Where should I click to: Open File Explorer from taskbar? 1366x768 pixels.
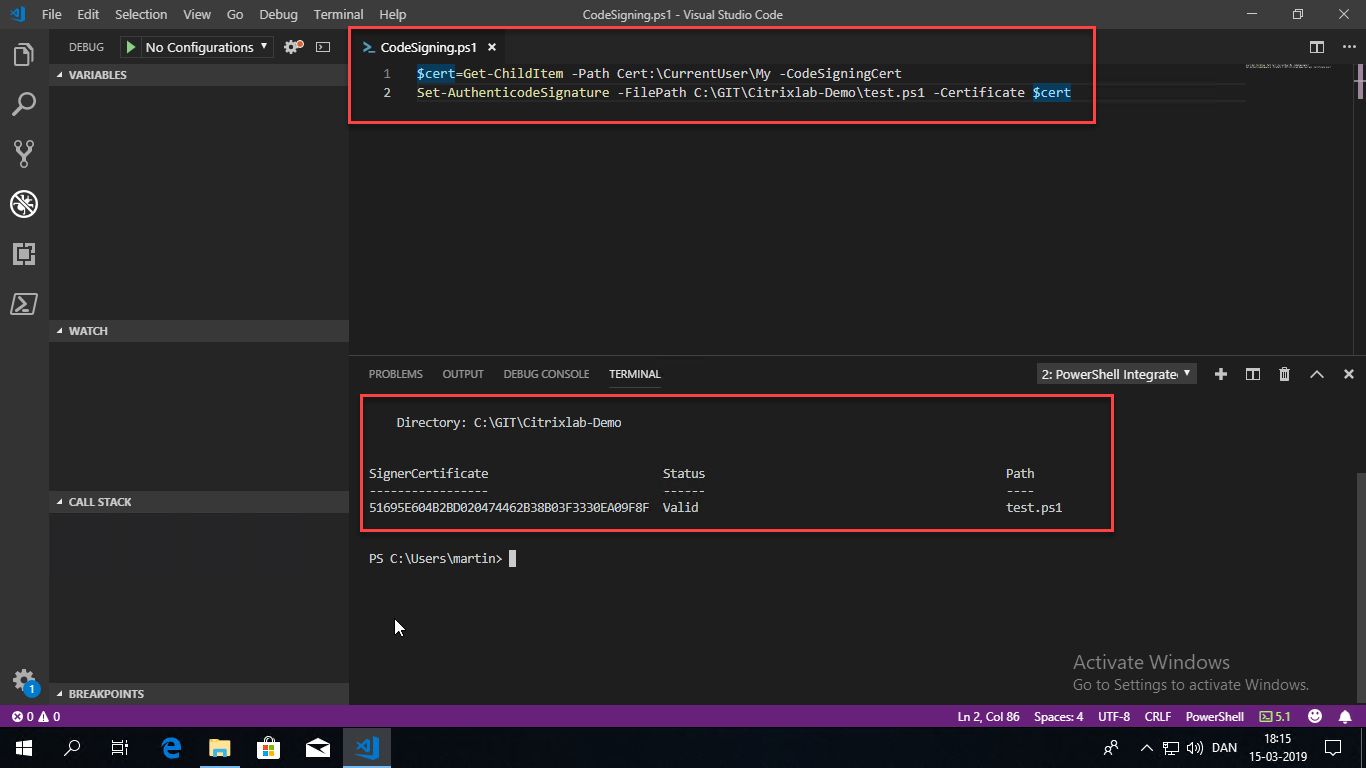click(220, 747)
